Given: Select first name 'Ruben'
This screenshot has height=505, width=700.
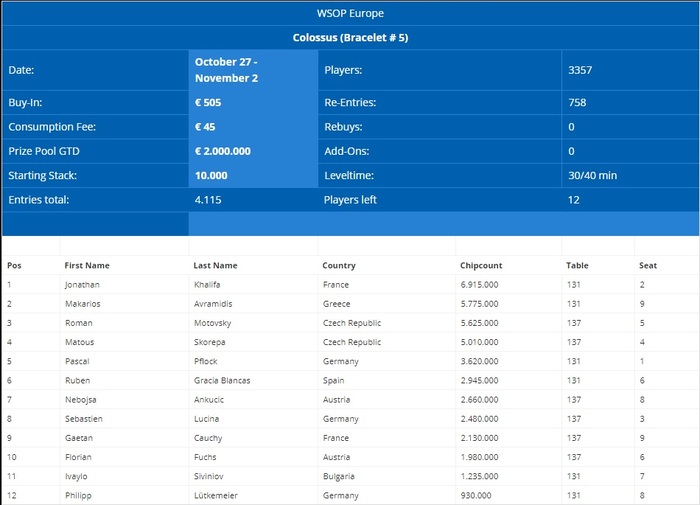Looking at the screenshot, I should [x=78, y=381].
